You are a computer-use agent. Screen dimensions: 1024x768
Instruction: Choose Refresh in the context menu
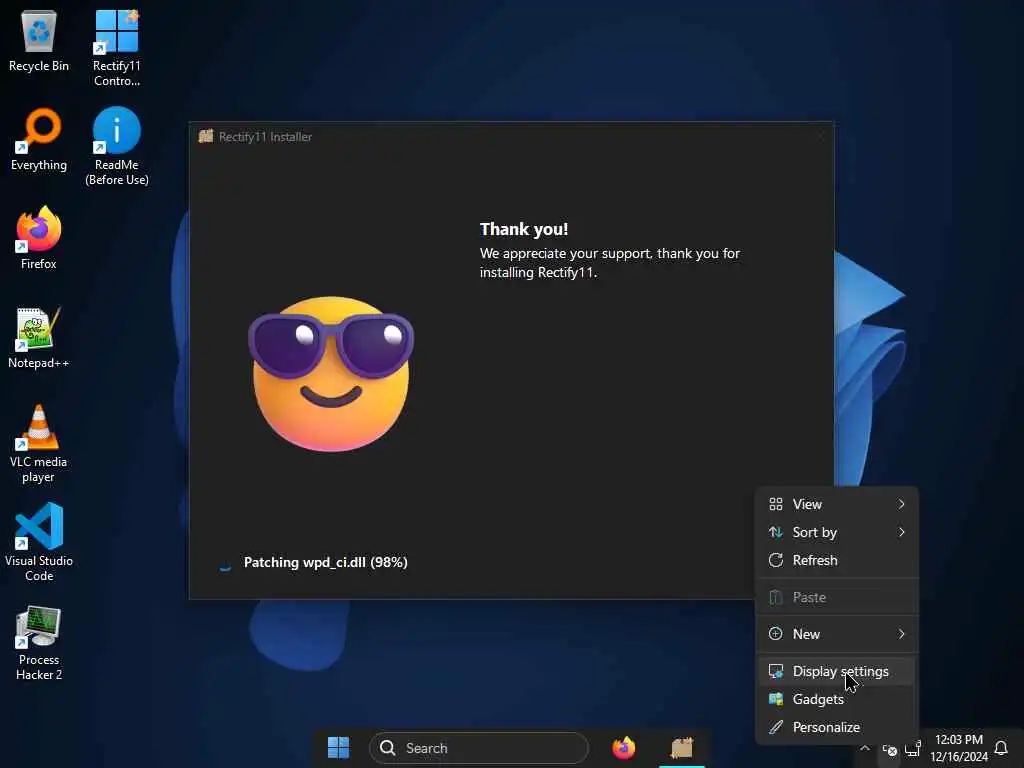tap(837, 560)
